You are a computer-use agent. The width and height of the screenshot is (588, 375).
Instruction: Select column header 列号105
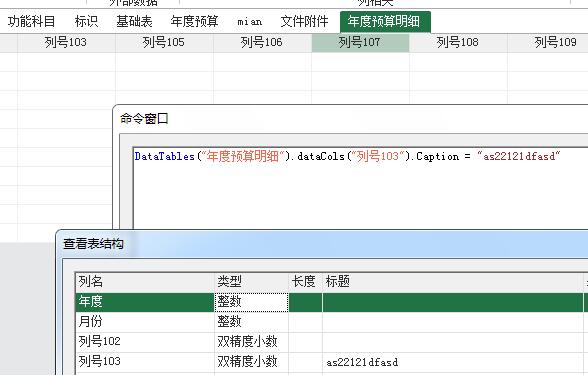[x=164, y=42]
